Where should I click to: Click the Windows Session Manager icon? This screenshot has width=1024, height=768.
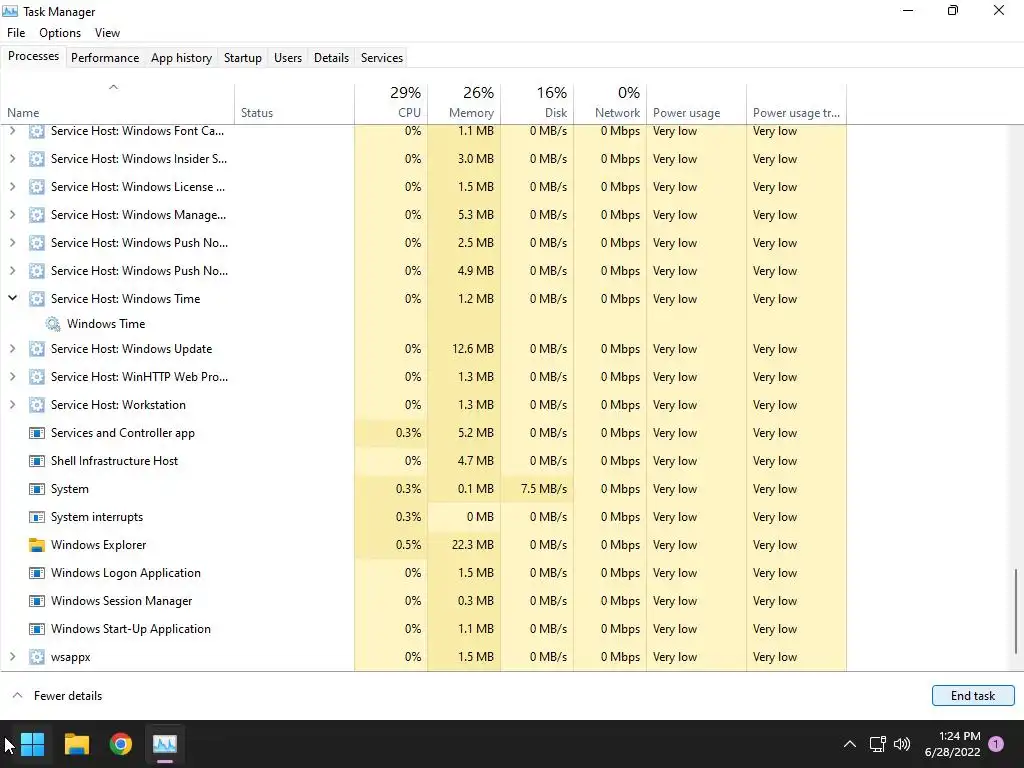(x=37, y=601)
